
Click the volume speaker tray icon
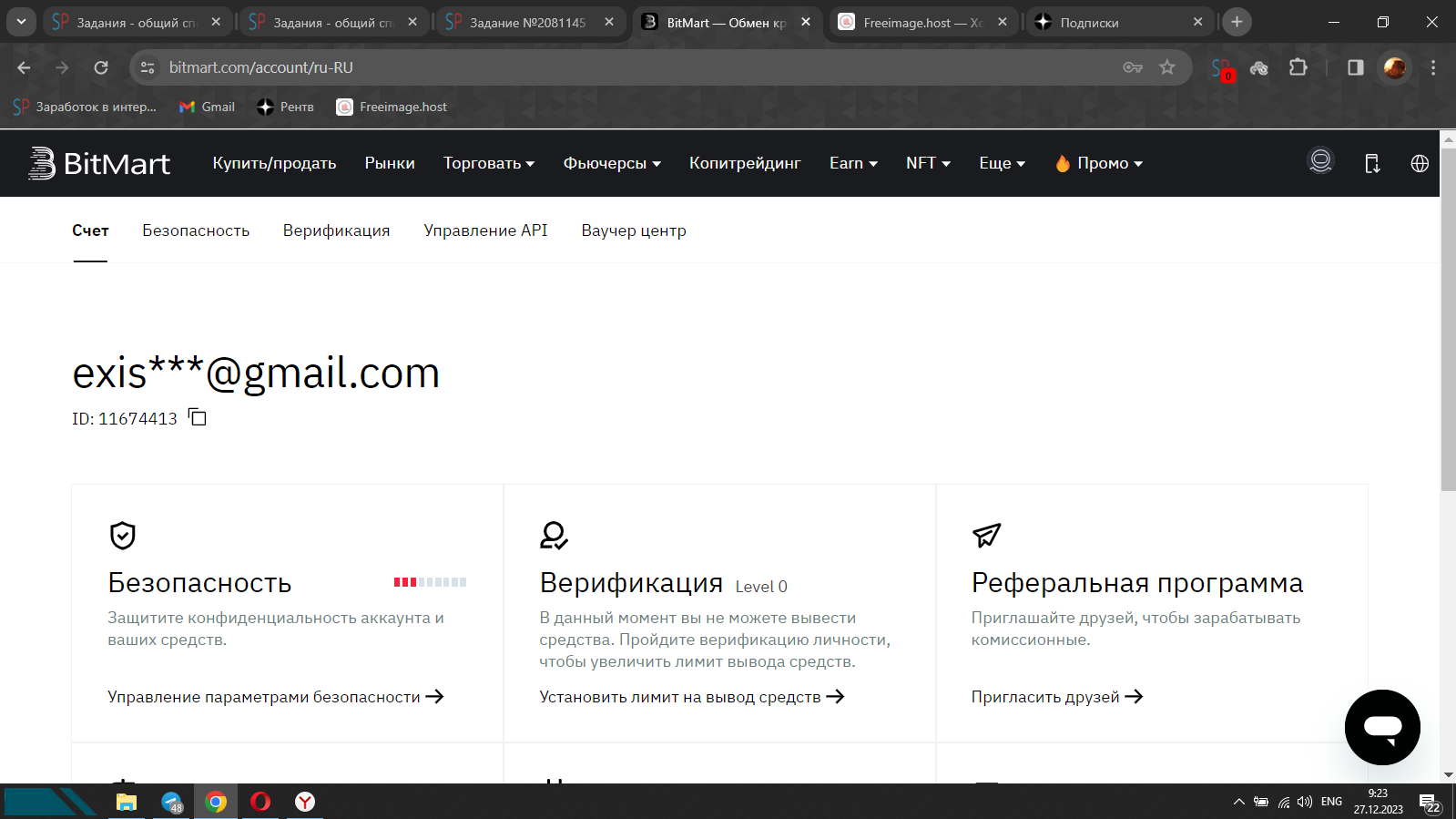pyautogui.click(x=1305, y=802)
